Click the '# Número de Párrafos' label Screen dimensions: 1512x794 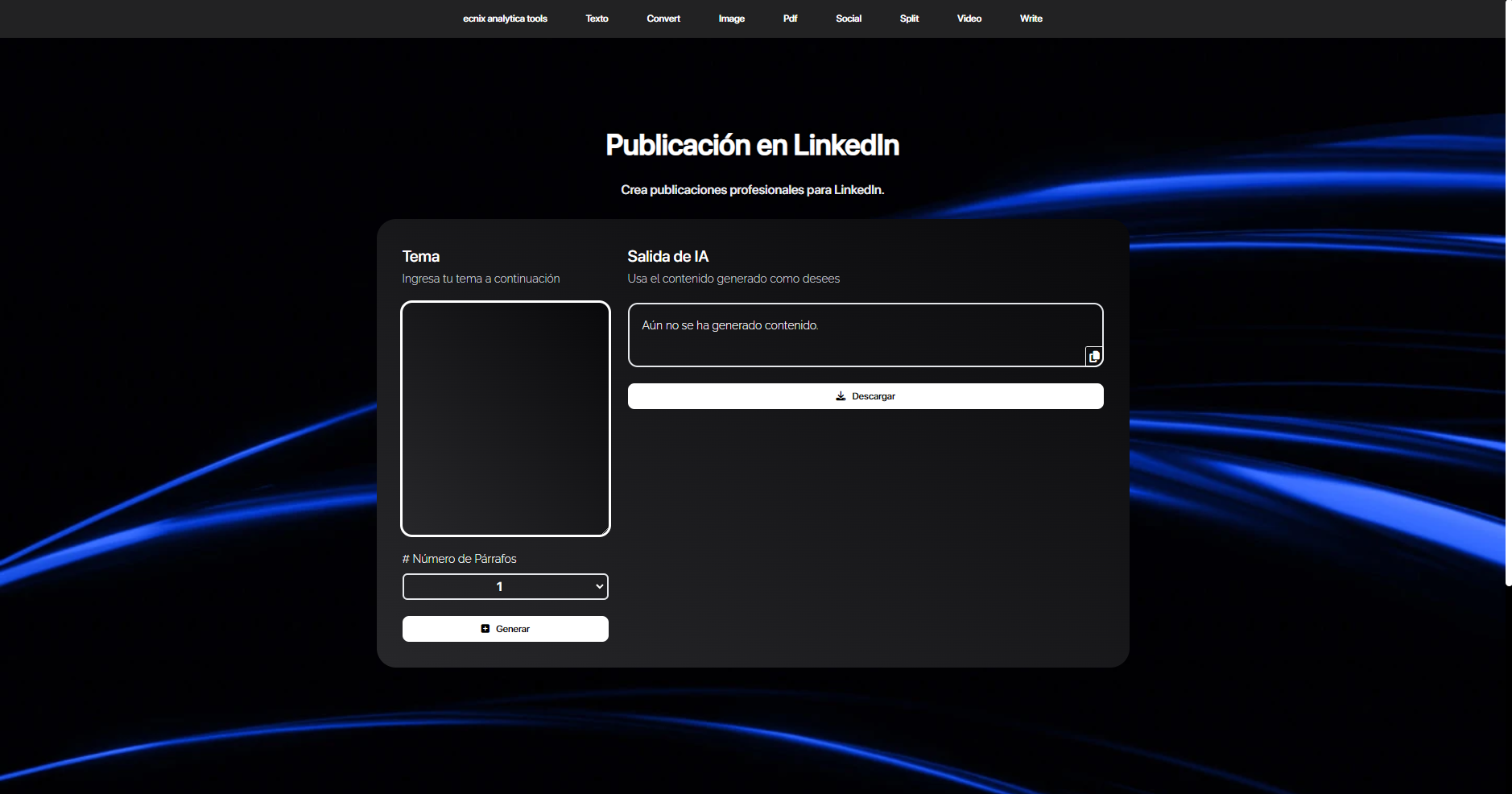click(x=460, y=559)
